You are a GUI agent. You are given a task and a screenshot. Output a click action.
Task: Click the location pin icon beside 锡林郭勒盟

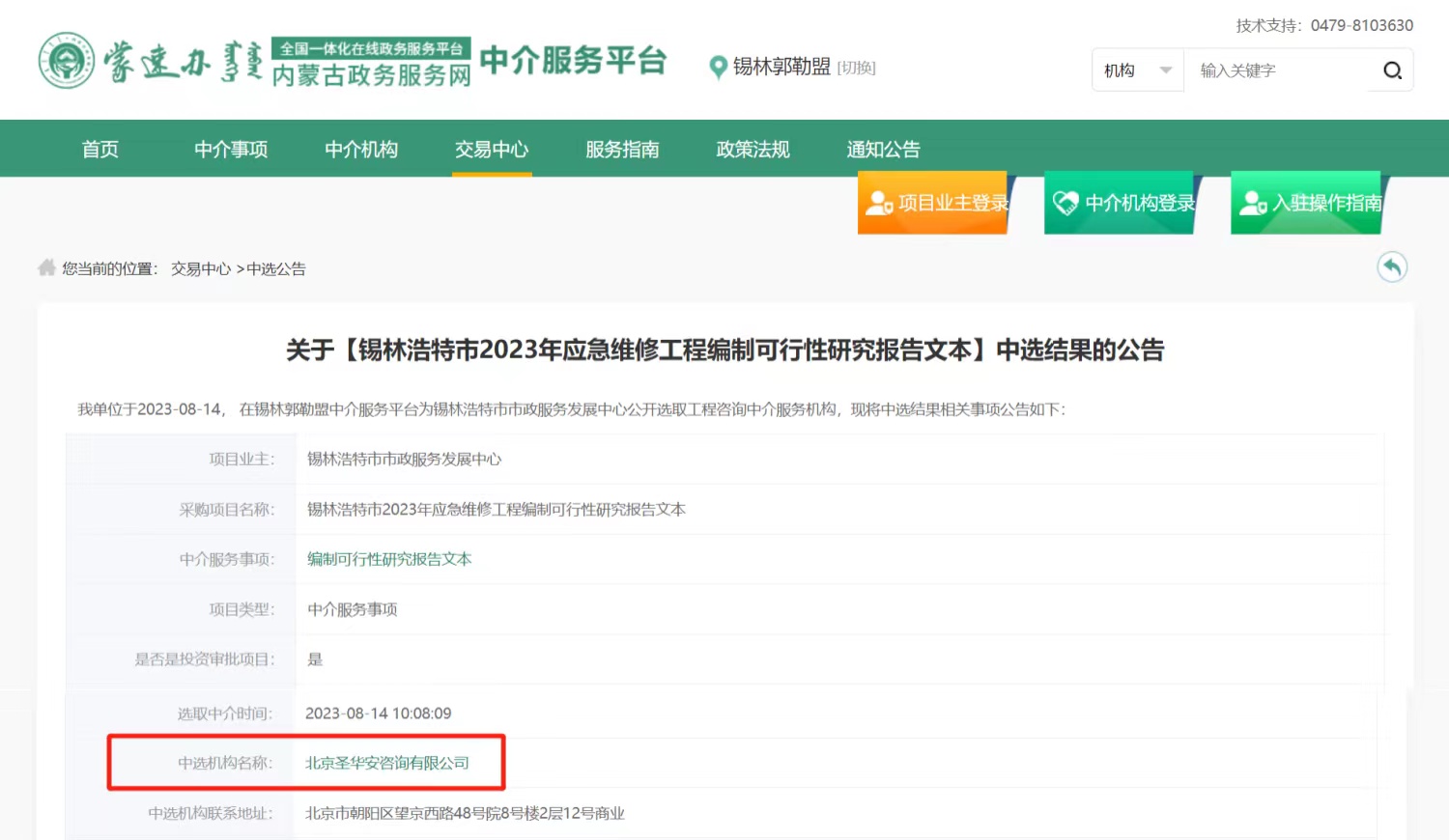click(x=718, y=68)
